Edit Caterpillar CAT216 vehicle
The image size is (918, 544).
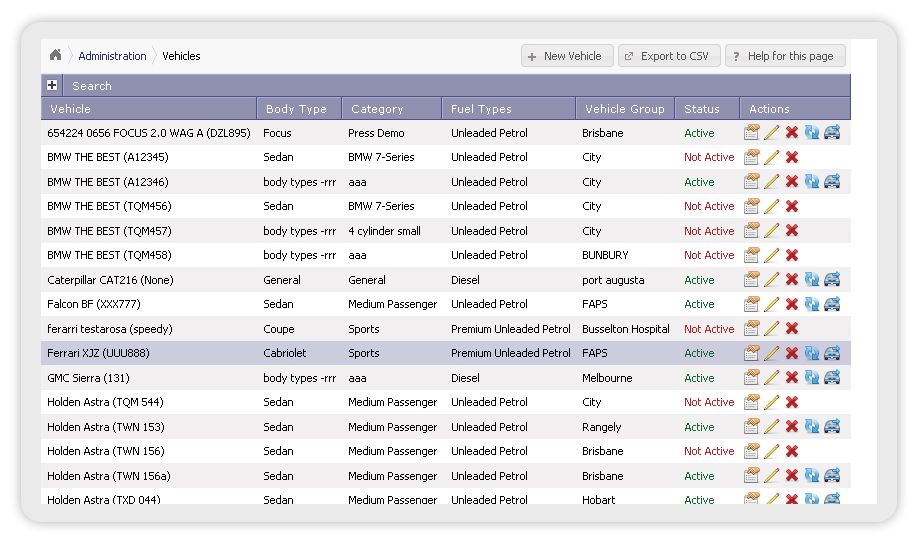click(772, 280)
